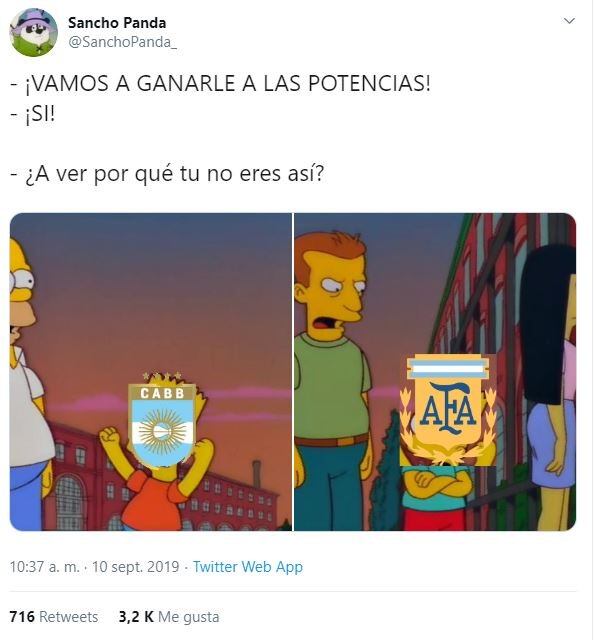View the 3,2 K Me gusta list
This screenshot has height=640, width=594.
coord(169,617)
